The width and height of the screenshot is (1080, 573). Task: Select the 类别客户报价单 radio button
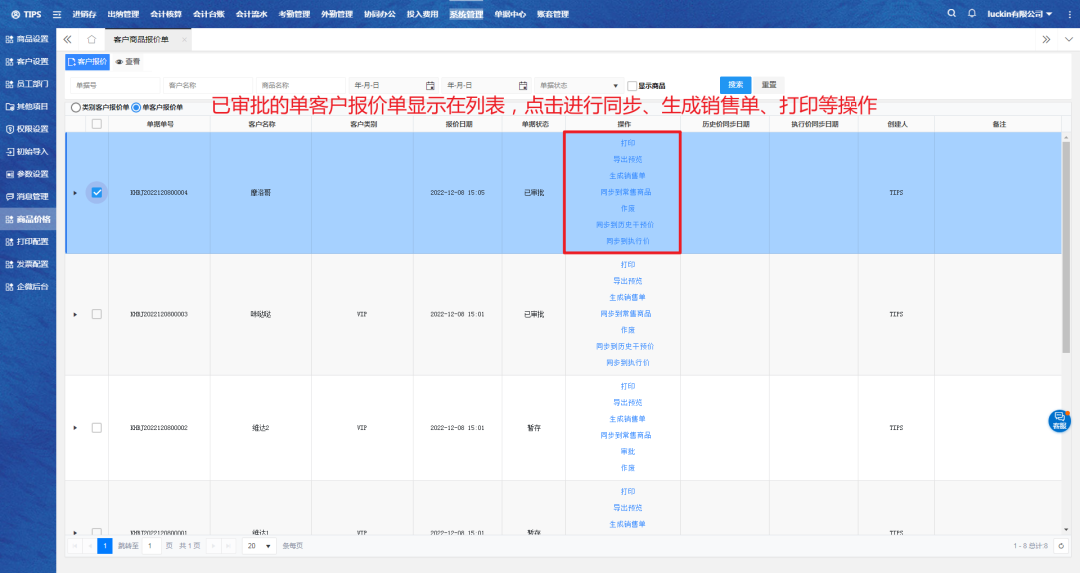pos(76,107)
